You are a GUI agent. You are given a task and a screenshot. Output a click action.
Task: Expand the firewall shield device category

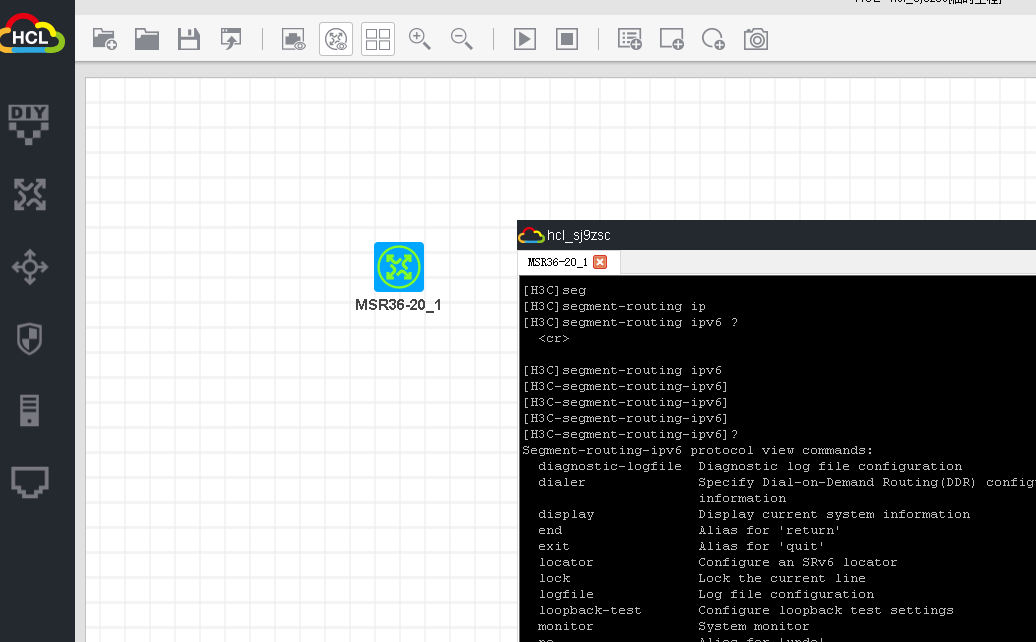(x=29, y=338)
